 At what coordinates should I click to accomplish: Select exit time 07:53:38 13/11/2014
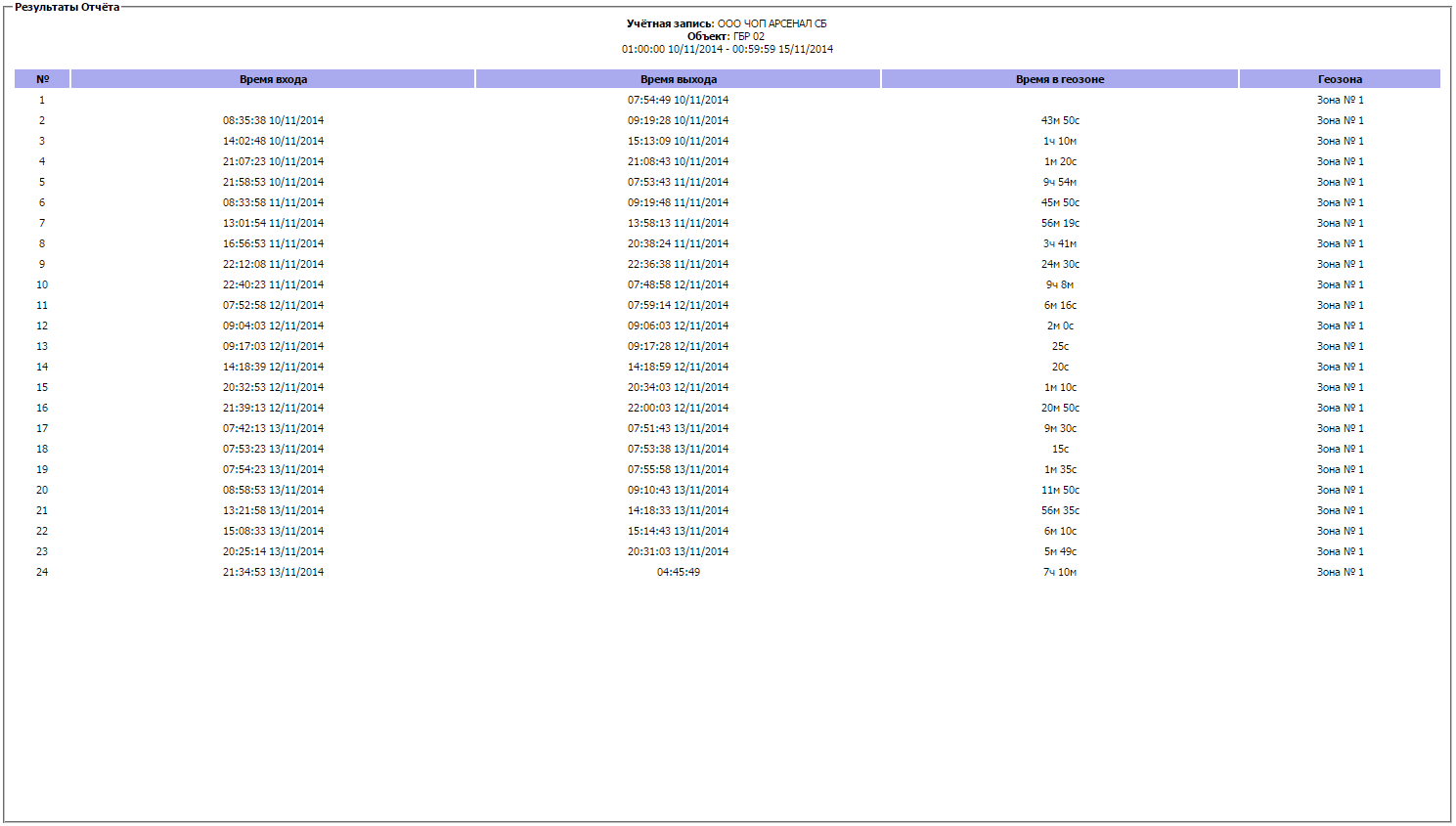(x=678, y=449)
